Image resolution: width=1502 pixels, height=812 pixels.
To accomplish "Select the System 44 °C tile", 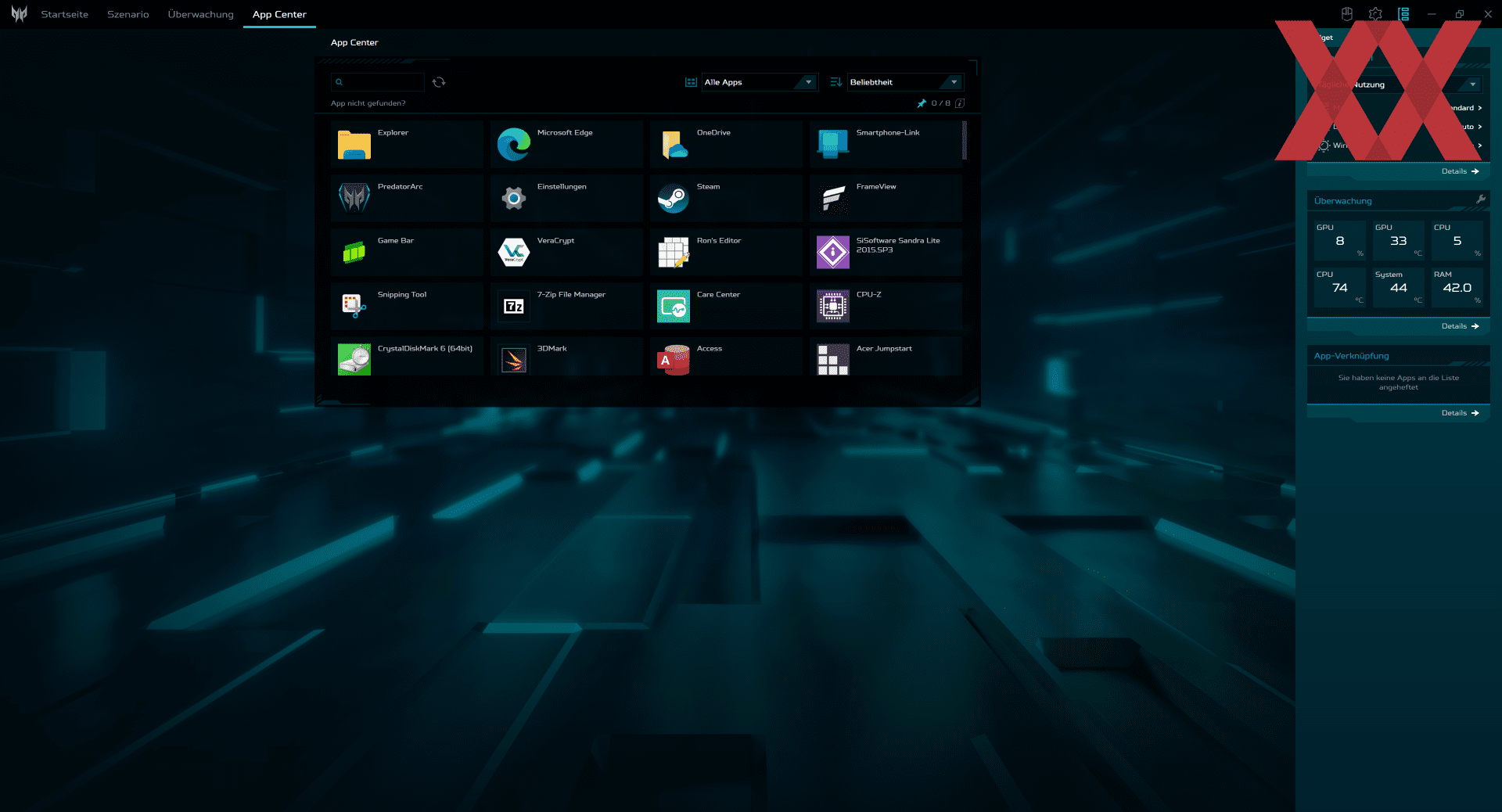I will point(1399,287).
